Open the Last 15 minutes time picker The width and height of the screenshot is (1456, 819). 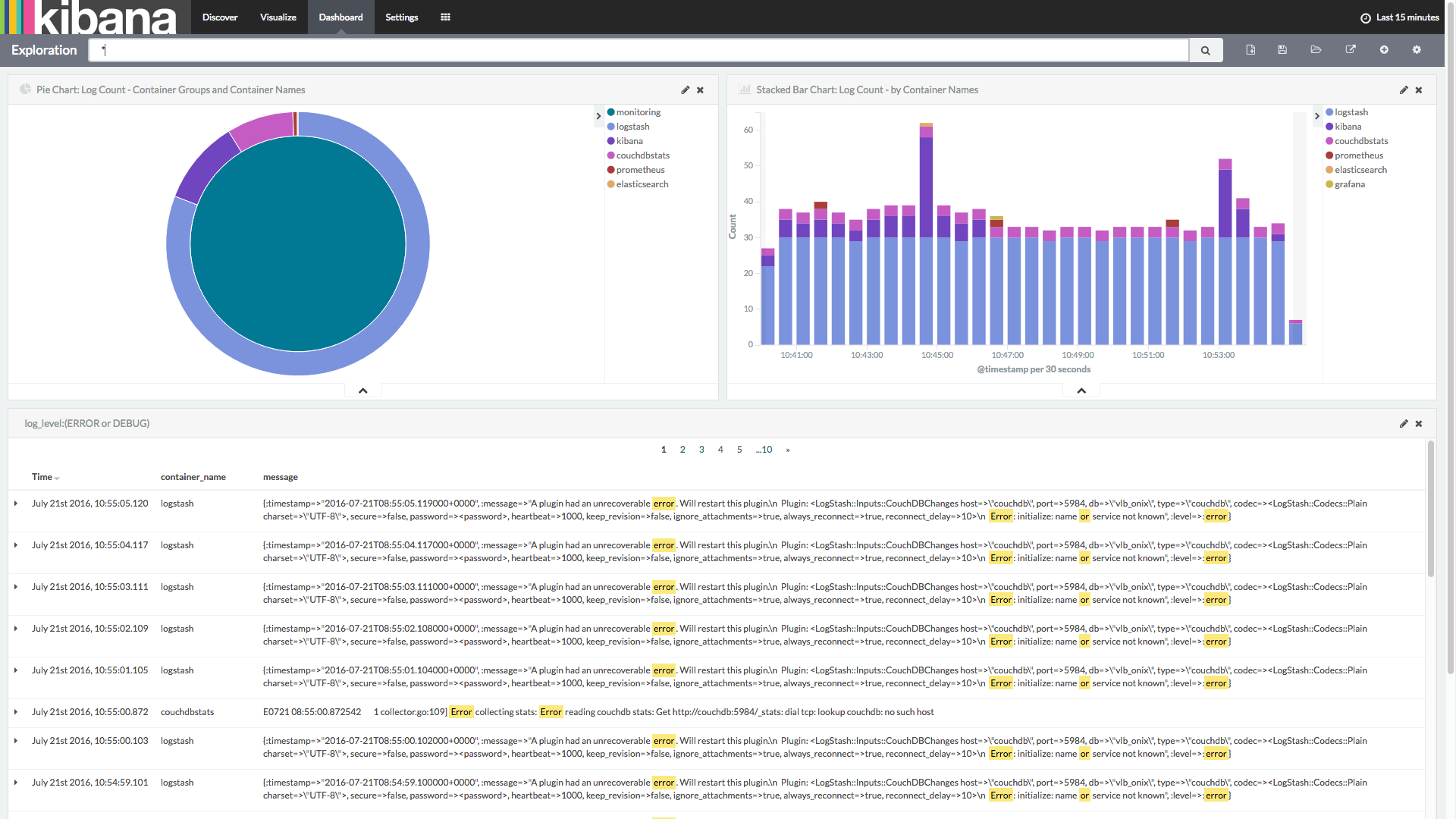click(x=1399, y=17)
